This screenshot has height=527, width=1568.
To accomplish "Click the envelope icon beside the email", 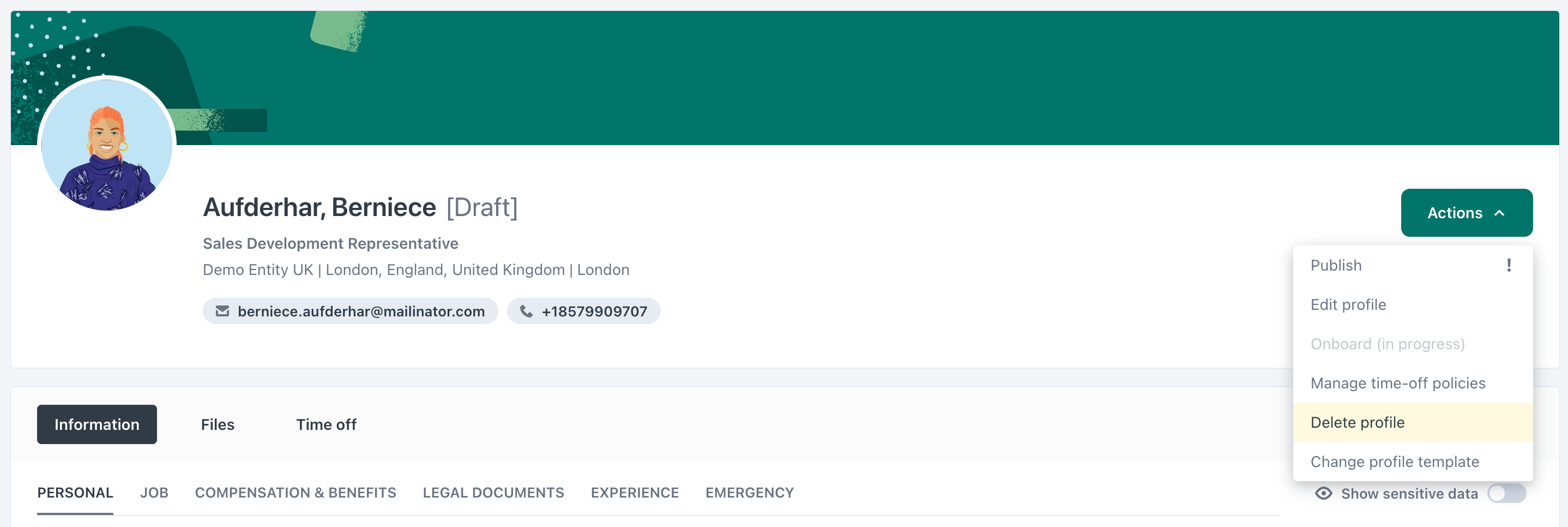I will pos(222,312).
